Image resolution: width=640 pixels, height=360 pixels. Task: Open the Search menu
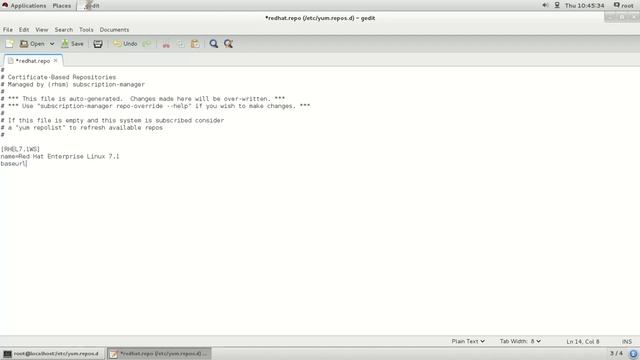pos(64,30)
